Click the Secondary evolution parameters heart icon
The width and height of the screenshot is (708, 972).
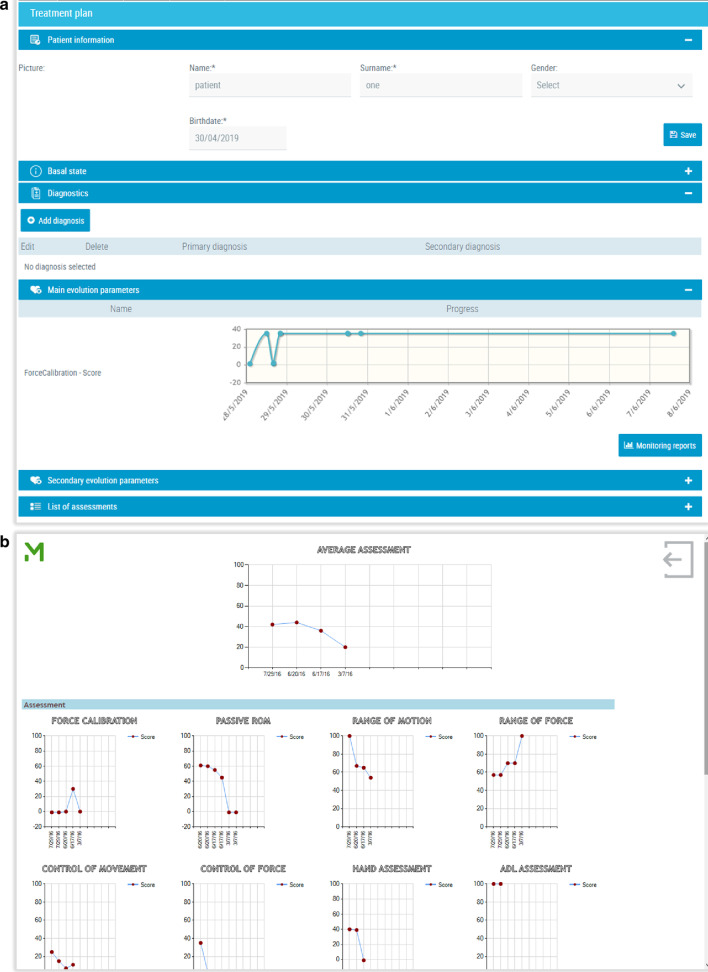click(x=35, y=480)
